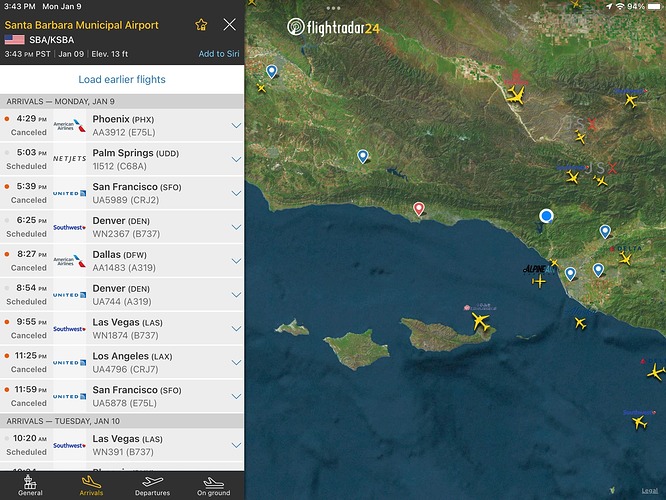The image size is (666, 500).
Task: Select Southwest logo for Las Vegas WN1874
Action: pos(70,329)
